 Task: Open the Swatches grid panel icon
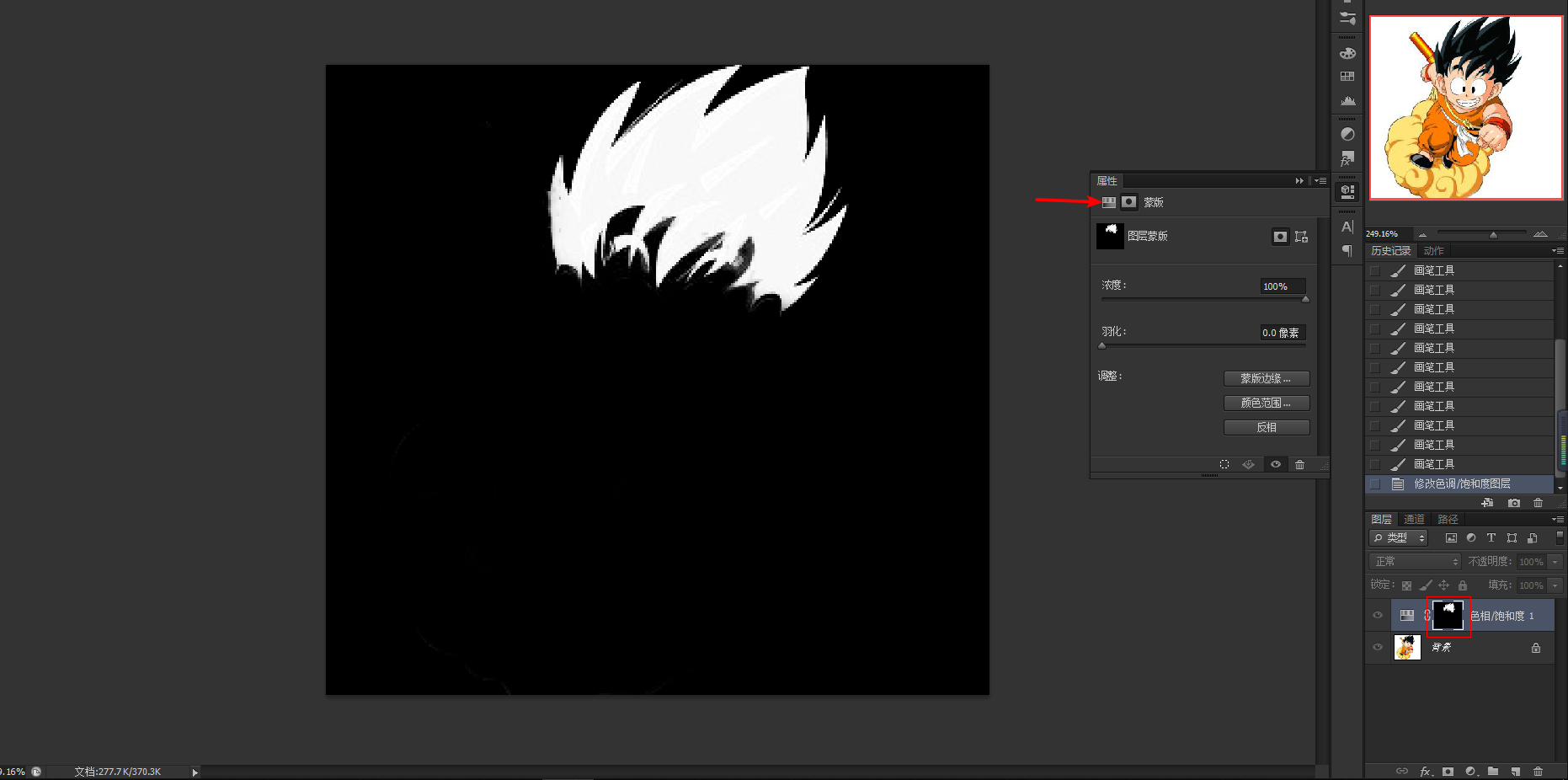tap(1347, 77)
